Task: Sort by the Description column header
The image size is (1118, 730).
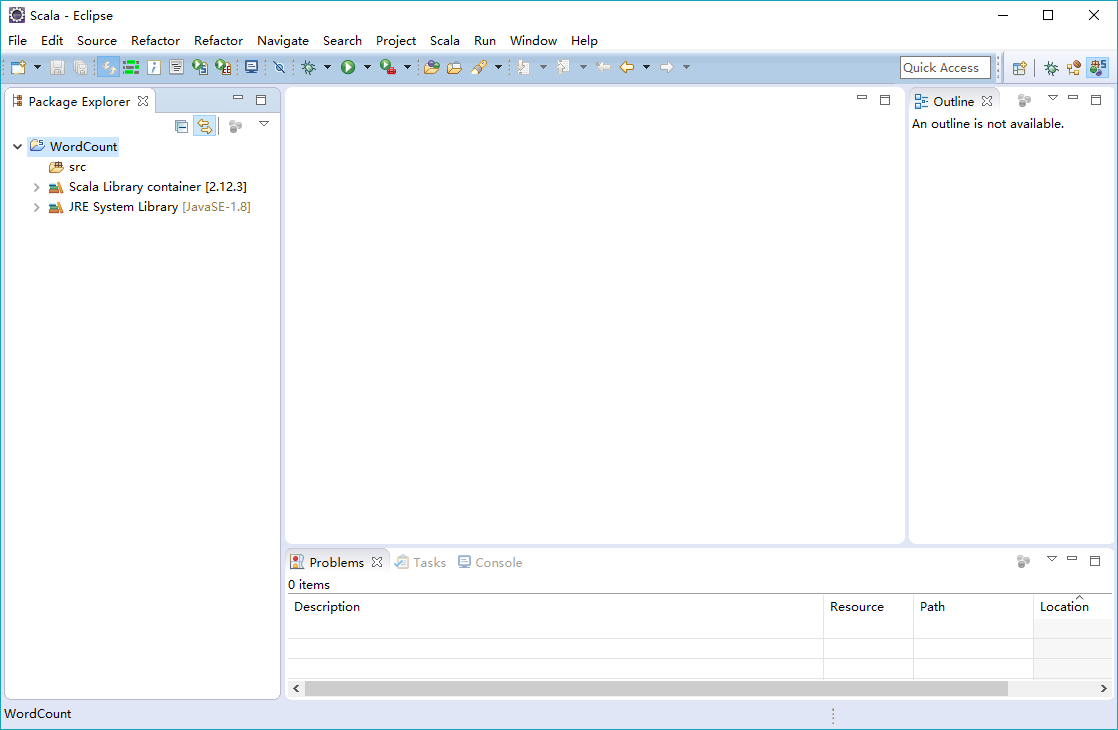Action: point(555,607)
